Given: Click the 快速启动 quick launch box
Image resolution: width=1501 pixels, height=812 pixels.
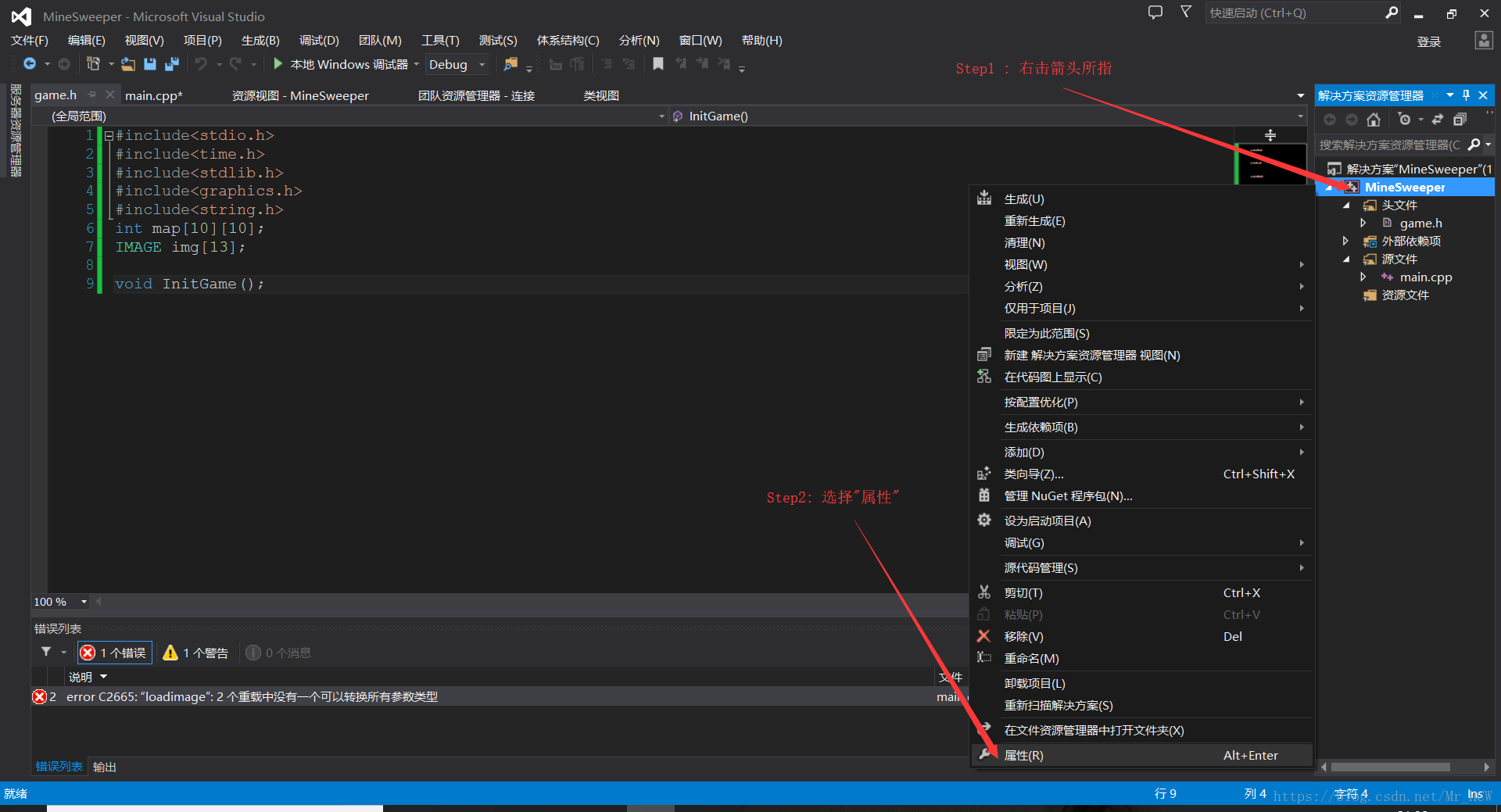Looking at the screenshot, I should pos(1295,13).
